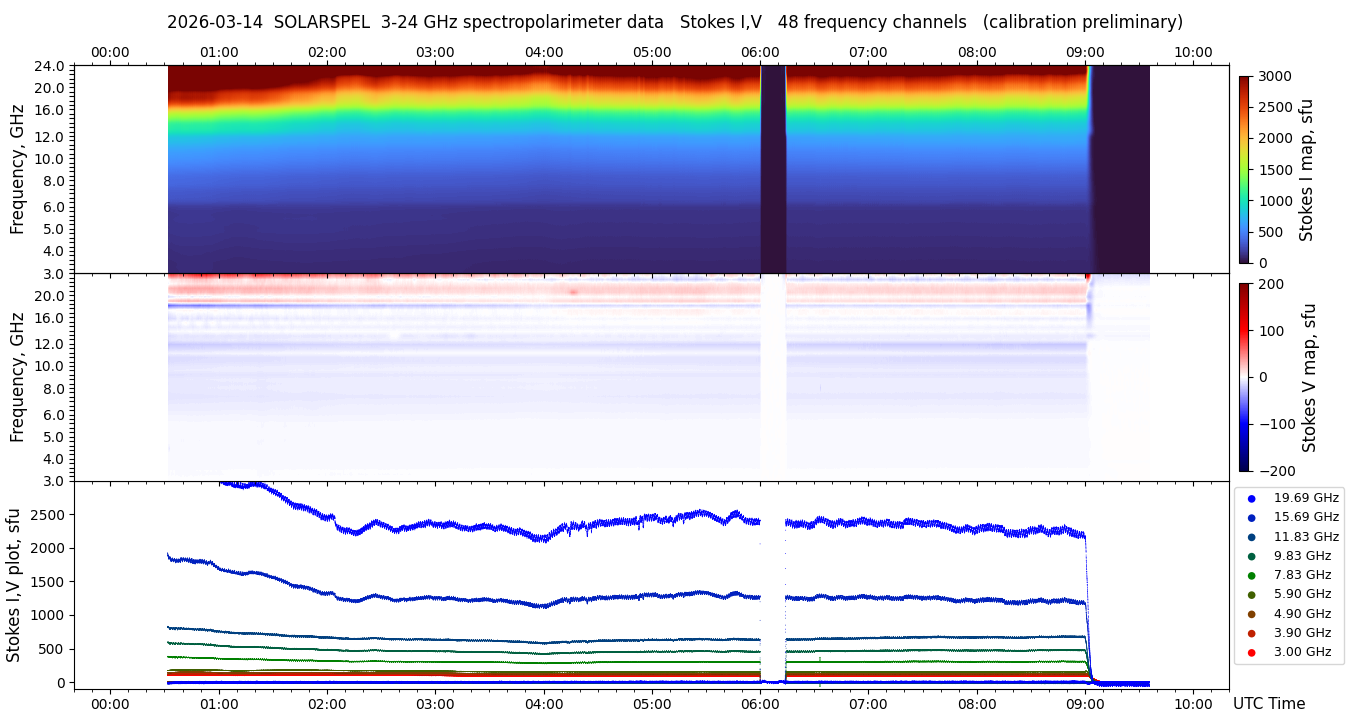The image size is (1350, 725).
Task: Click the Stokes V map colorbar
Action: coord(1244,377)
